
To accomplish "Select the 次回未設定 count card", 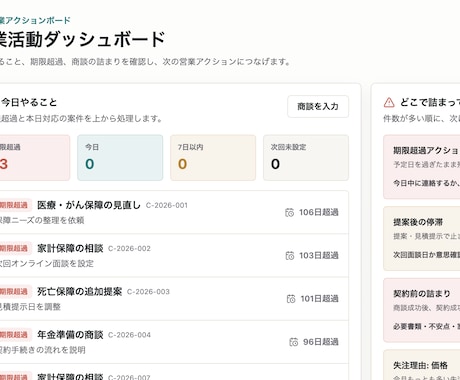I will pyautogui.click(x=306, y=158).
